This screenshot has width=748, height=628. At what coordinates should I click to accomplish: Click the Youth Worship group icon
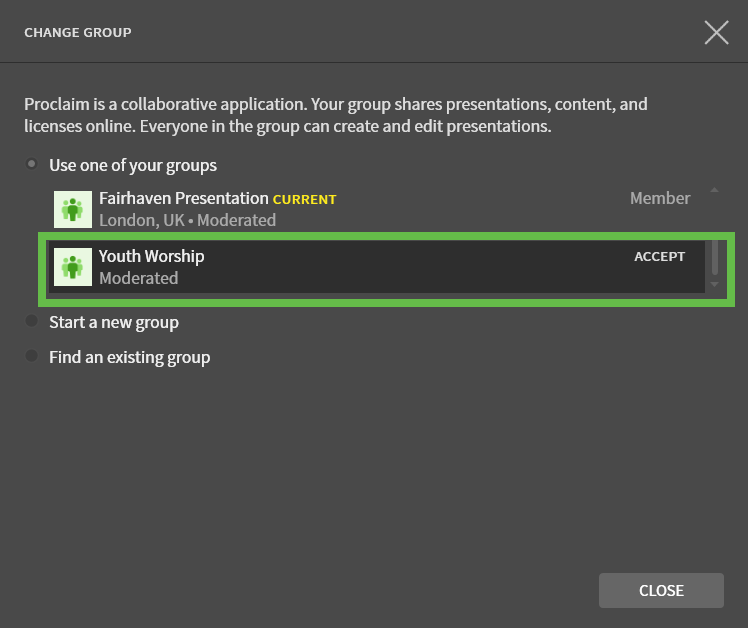pos(73,267)
